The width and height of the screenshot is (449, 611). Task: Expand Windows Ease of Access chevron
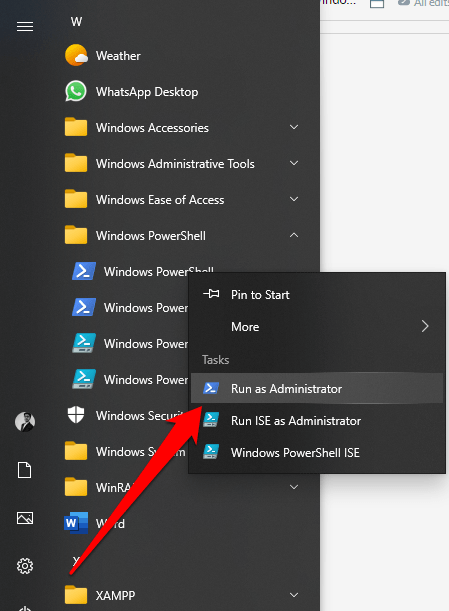point(294,199)
